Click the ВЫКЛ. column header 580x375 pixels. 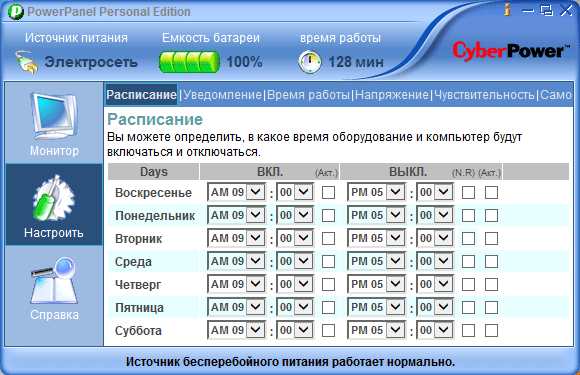(x=421, y=172)
